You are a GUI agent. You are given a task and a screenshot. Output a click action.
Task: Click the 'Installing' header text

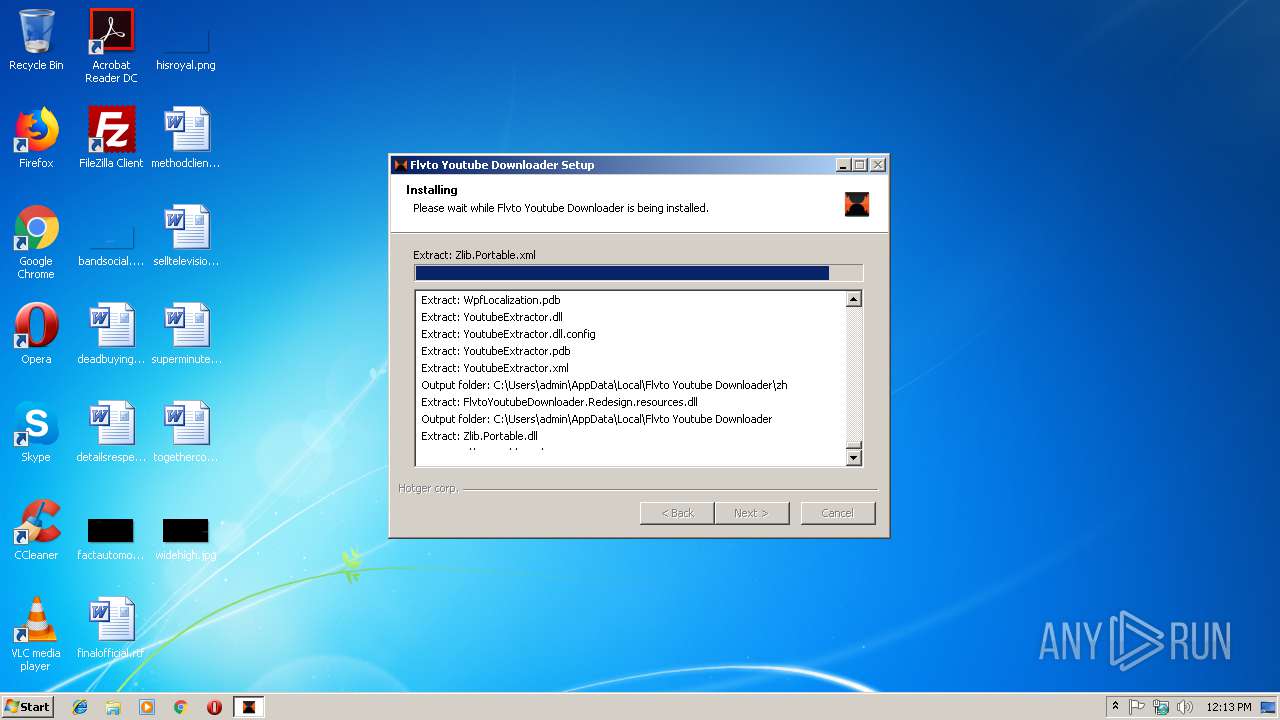tap(431, 190)
